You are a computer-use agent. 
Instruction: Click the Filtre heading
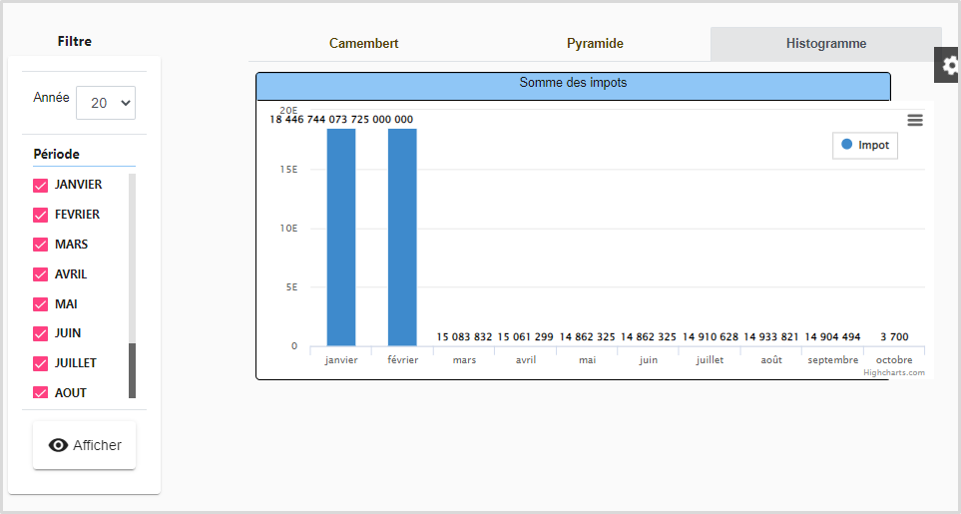75,42
